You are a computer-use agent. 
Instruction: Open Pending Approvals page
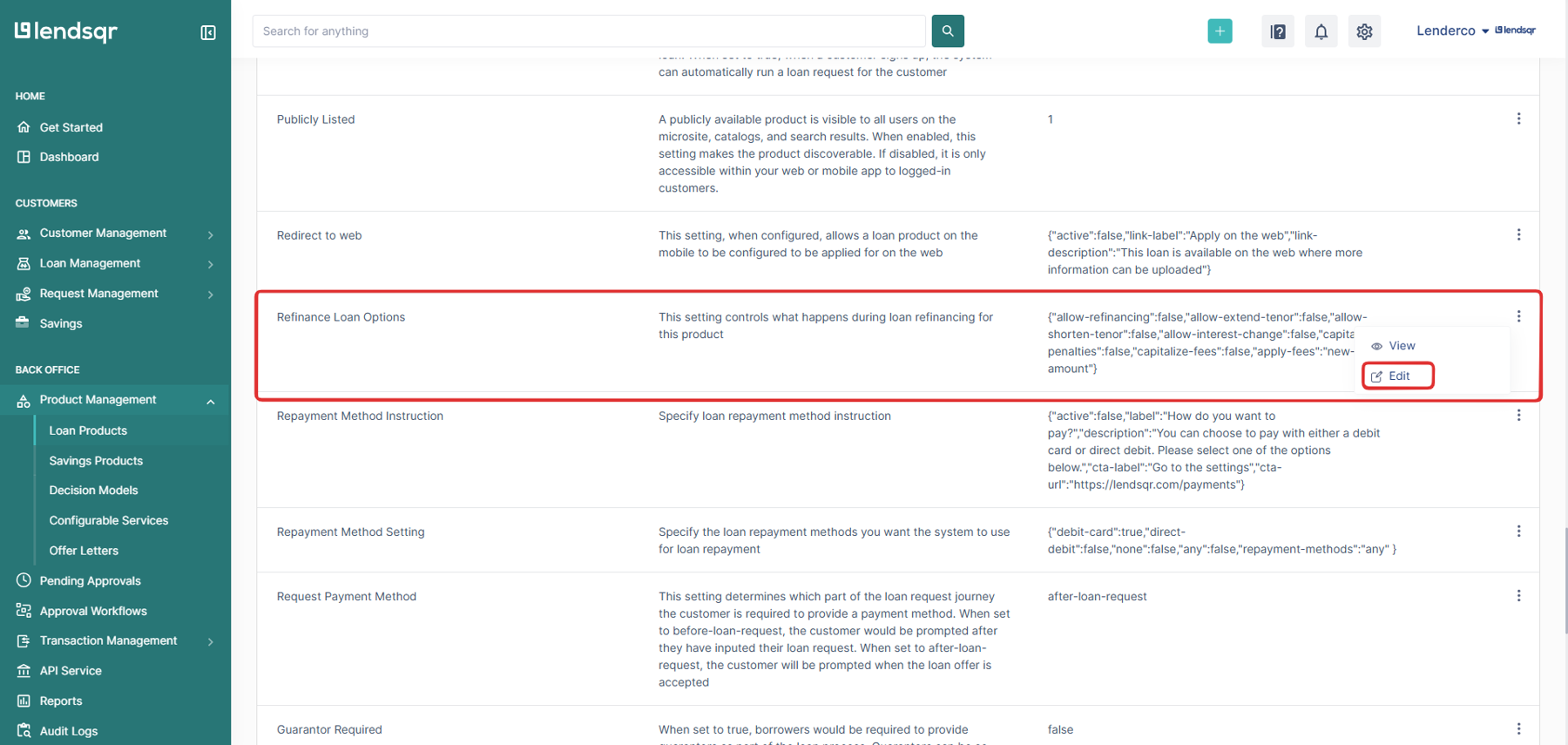(x=91, y=581)
